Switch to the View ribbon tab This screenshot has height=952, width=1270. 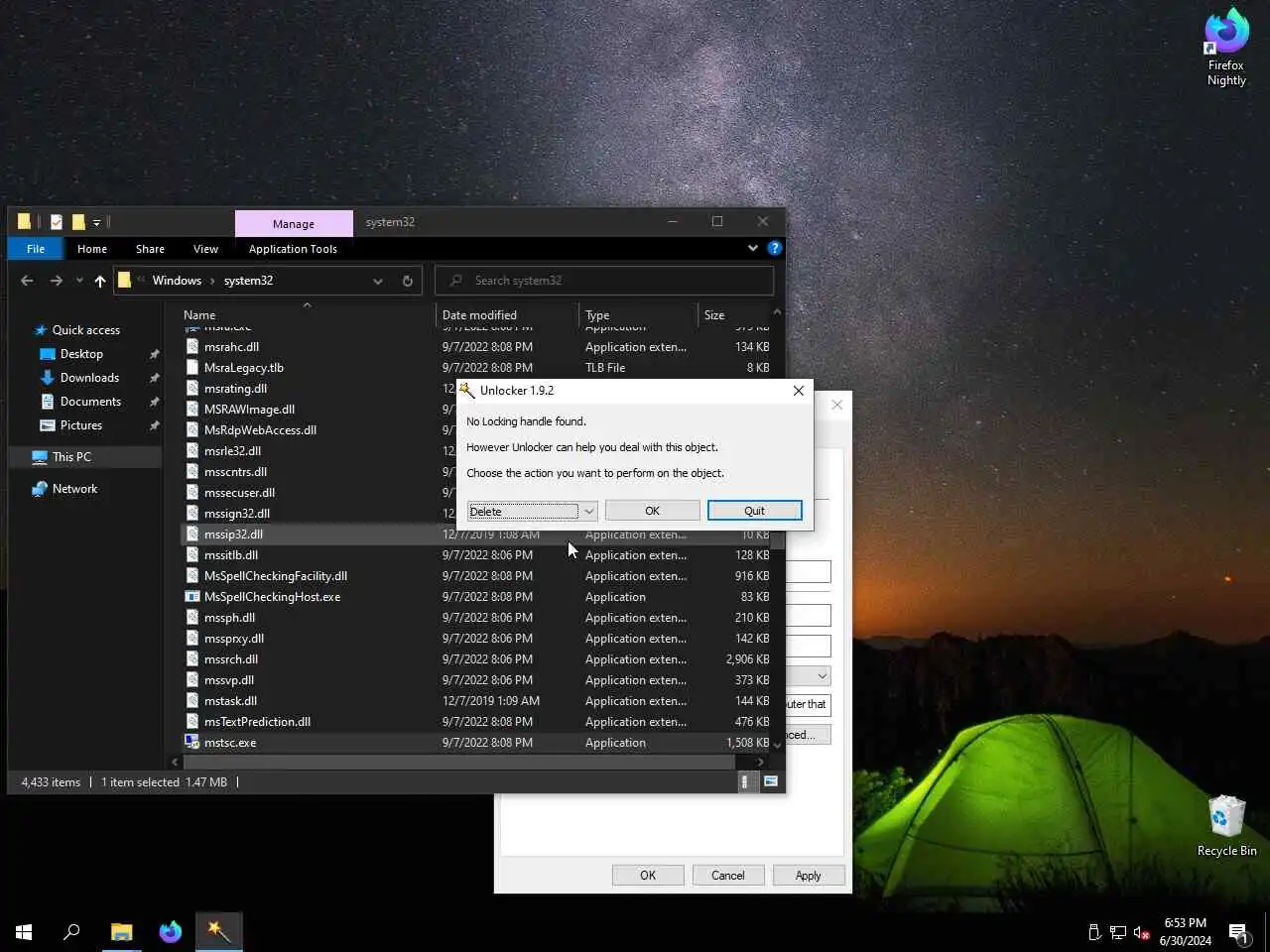tap(205, 248)
